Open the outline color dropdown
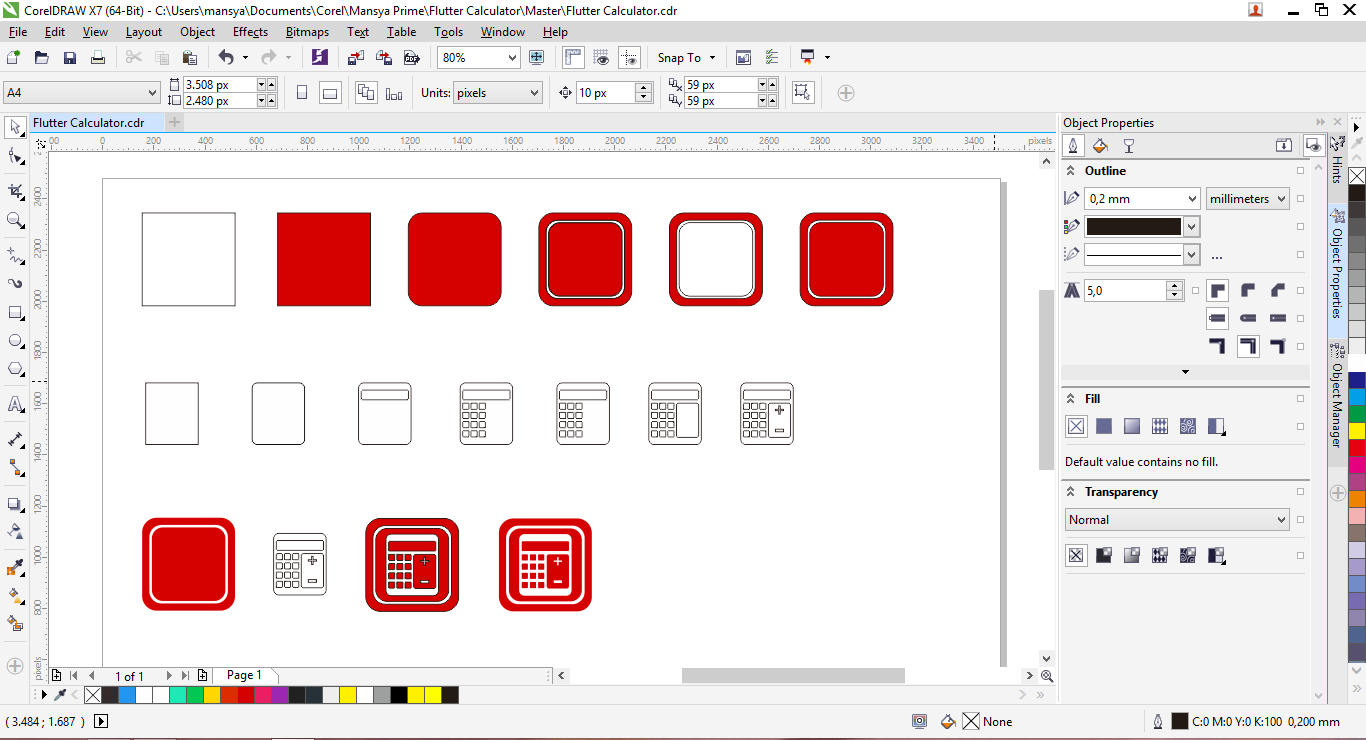Screen dimensions: 1366x740 click(x=1192, y=227)
